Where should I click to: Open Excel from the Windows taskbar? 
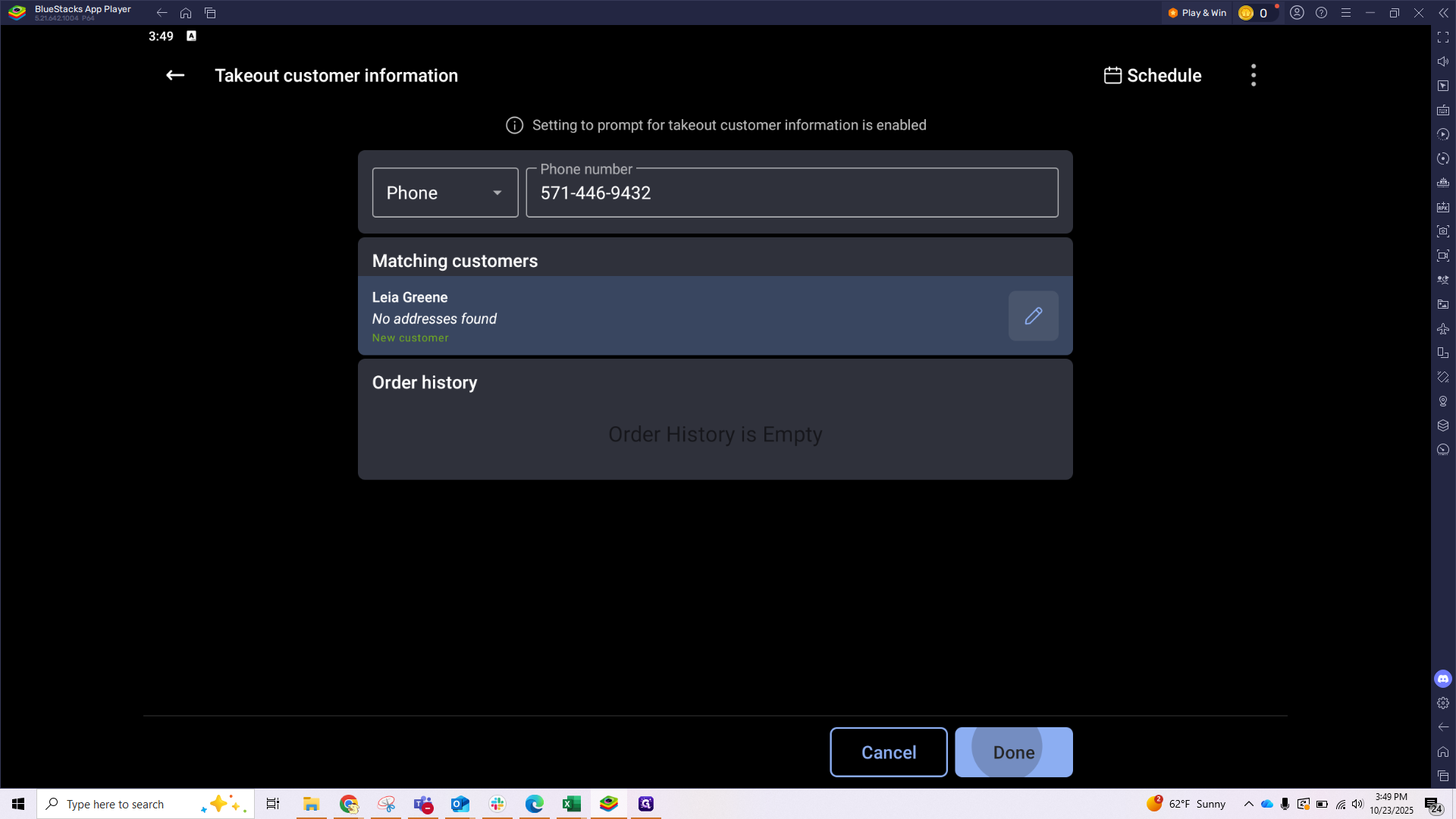571,804
